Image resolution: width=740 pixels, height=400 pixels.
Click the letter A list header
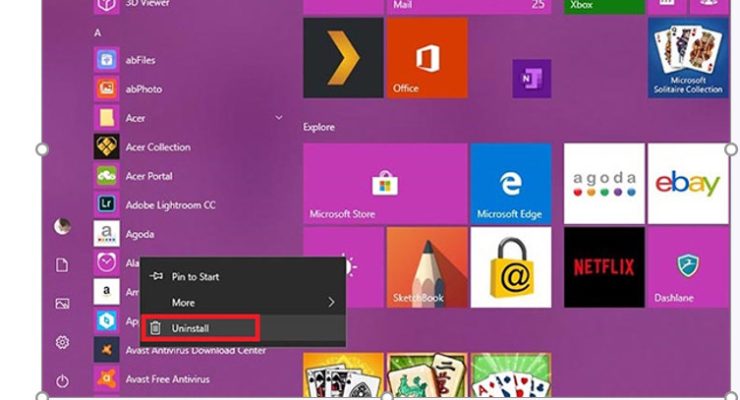(98, 33)
